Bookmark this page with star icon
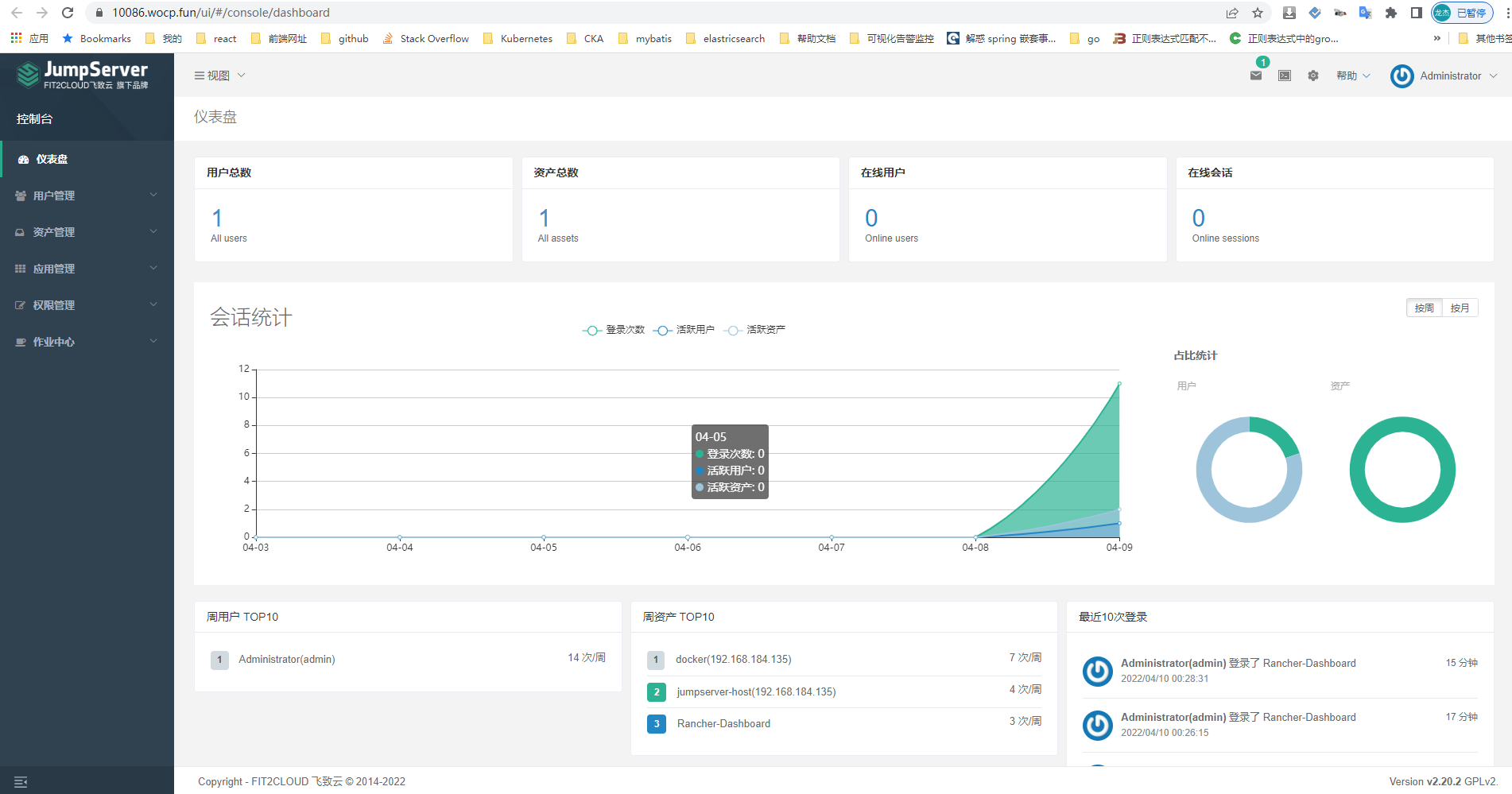The image size is (1512, 794). point(1258,13)
